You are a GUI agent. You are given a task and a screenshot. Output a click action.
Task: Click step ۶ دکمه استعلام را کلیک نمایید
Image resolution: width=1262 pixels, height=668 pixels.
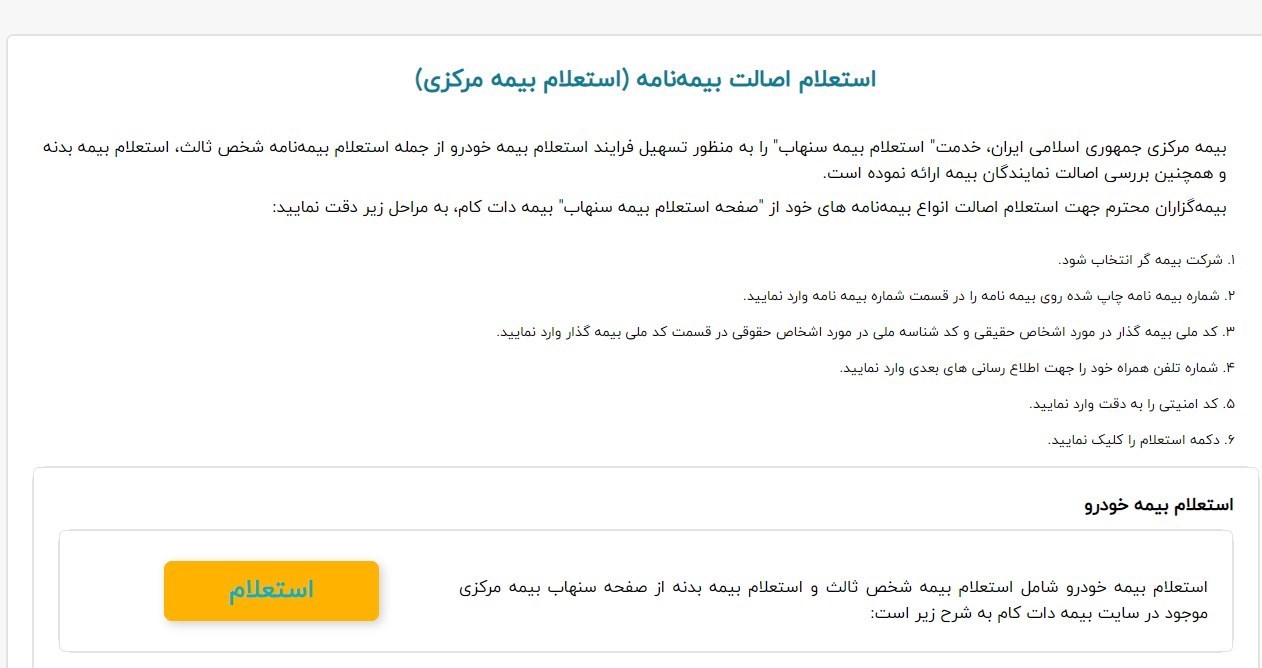1142,440
